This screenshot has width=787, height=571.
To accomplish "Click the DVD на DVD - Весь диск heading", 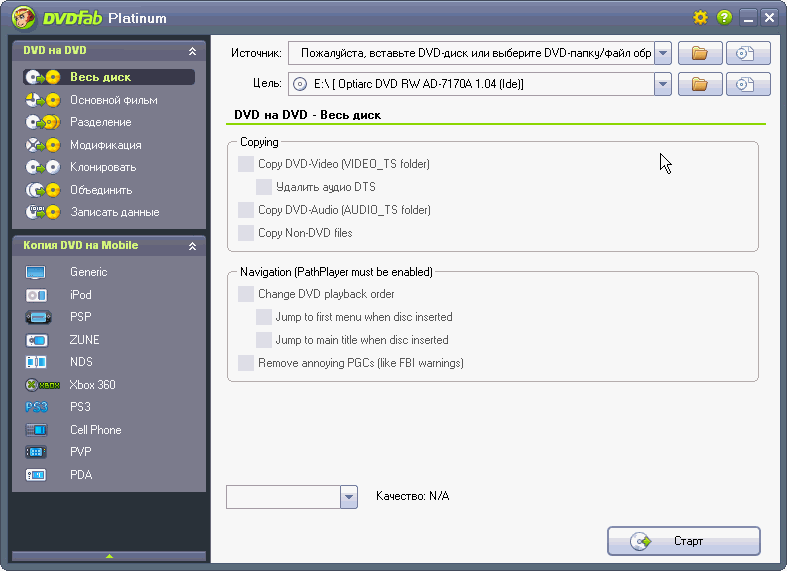I will 307,115.
